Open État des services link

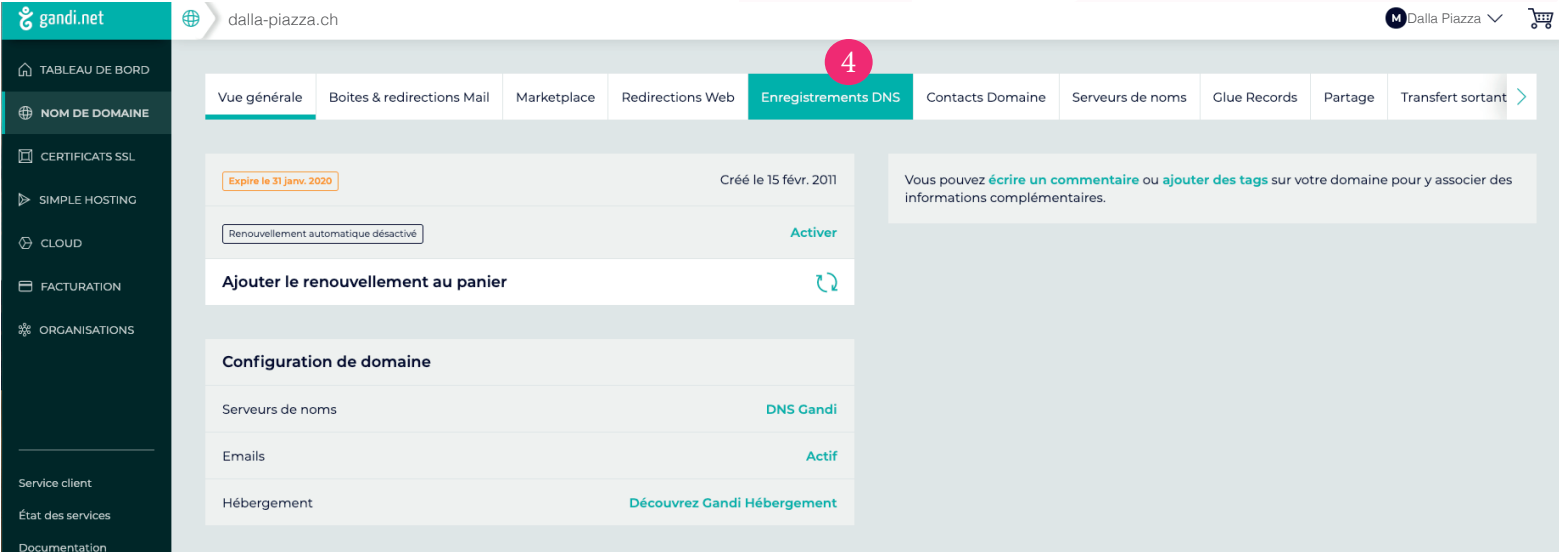[x=64, y=516]
